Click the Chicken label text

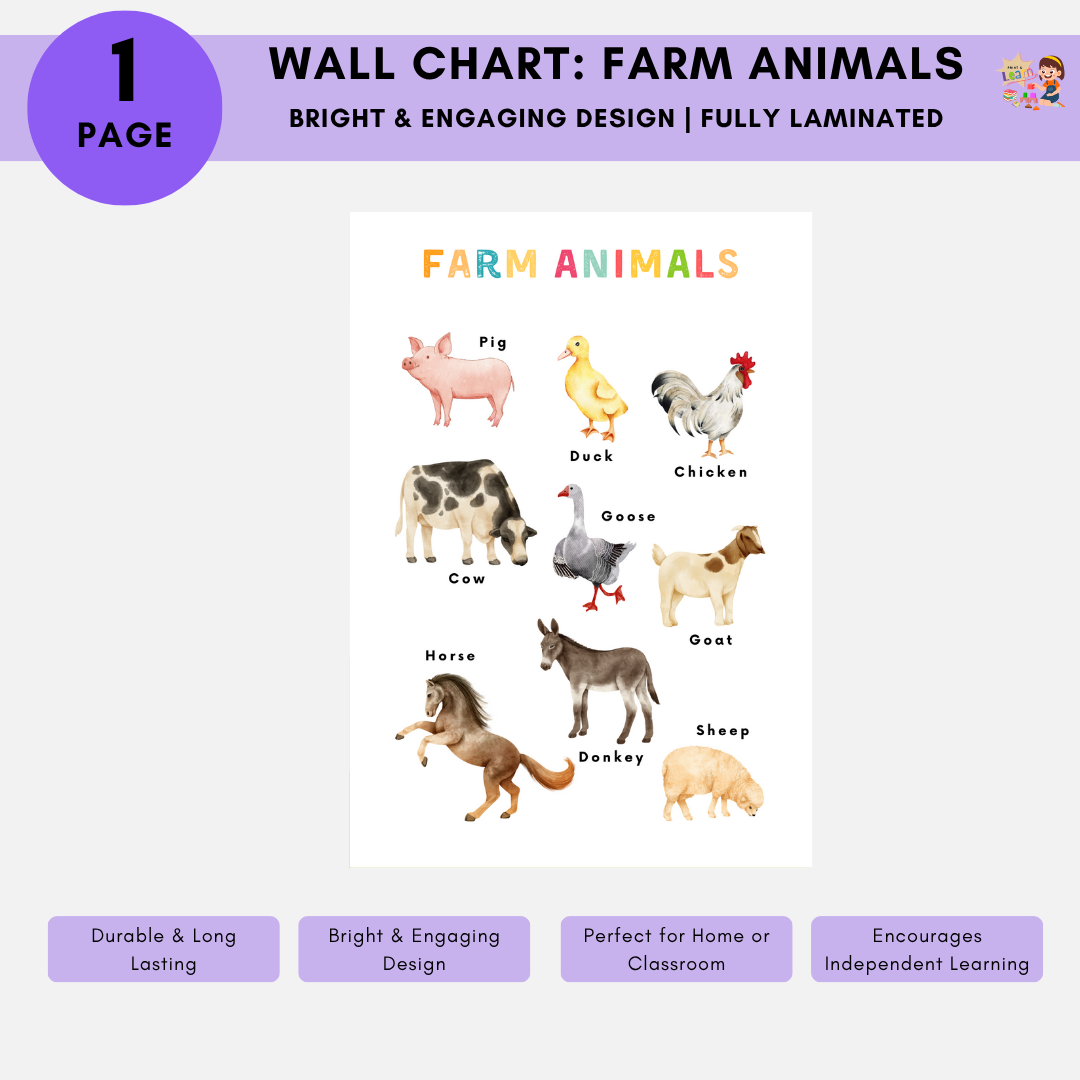(x=711, y=472)
